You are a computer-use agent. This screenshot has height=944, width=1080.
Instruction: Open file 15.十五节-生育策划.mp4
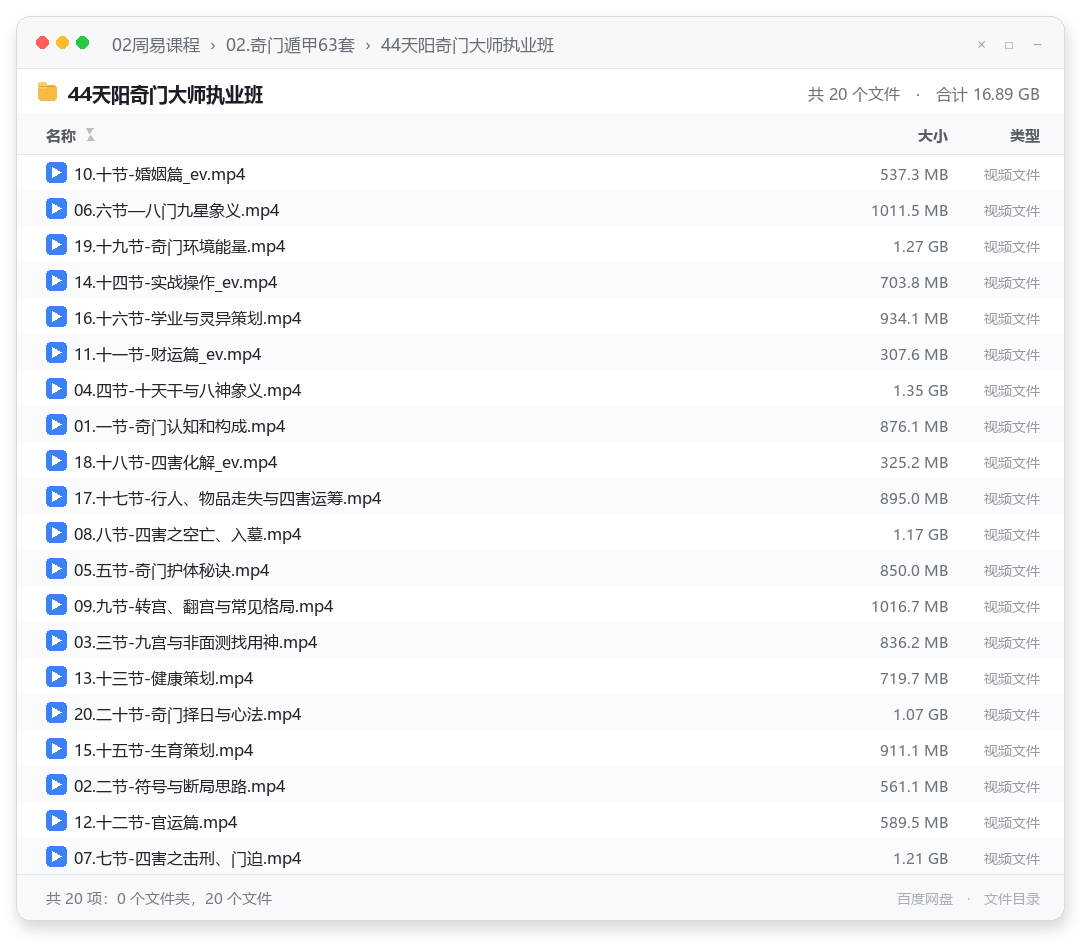click(x=163, y=750)
